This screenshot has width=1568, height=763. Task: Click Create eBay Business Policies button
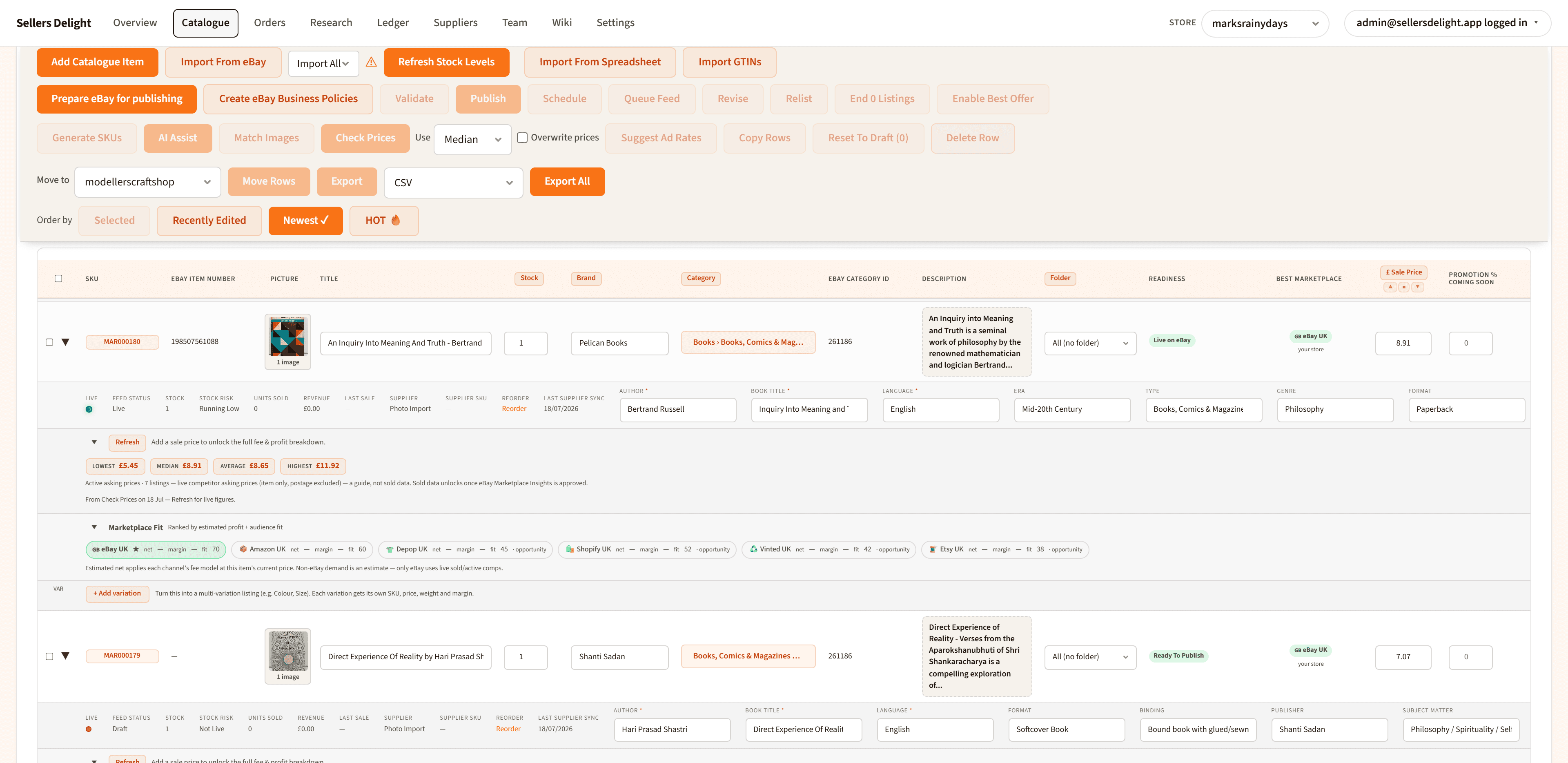(x=288, y=99)
